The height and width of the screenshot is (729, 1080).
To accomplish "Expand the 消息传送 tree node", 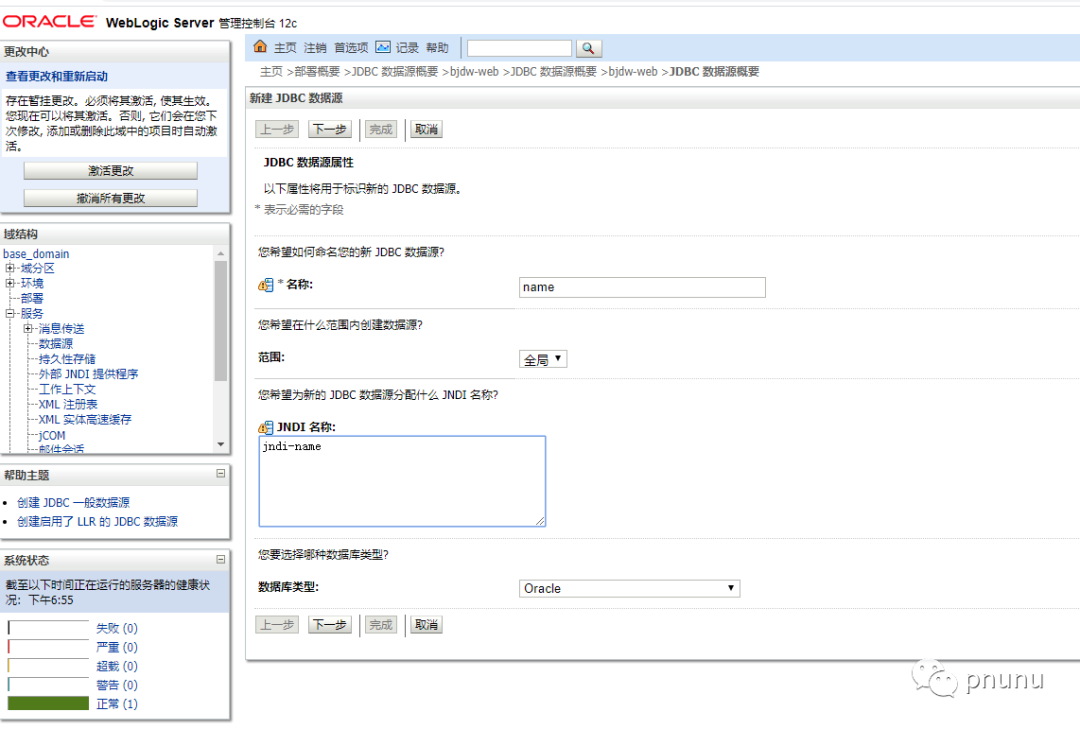I will tap(28, 329).
